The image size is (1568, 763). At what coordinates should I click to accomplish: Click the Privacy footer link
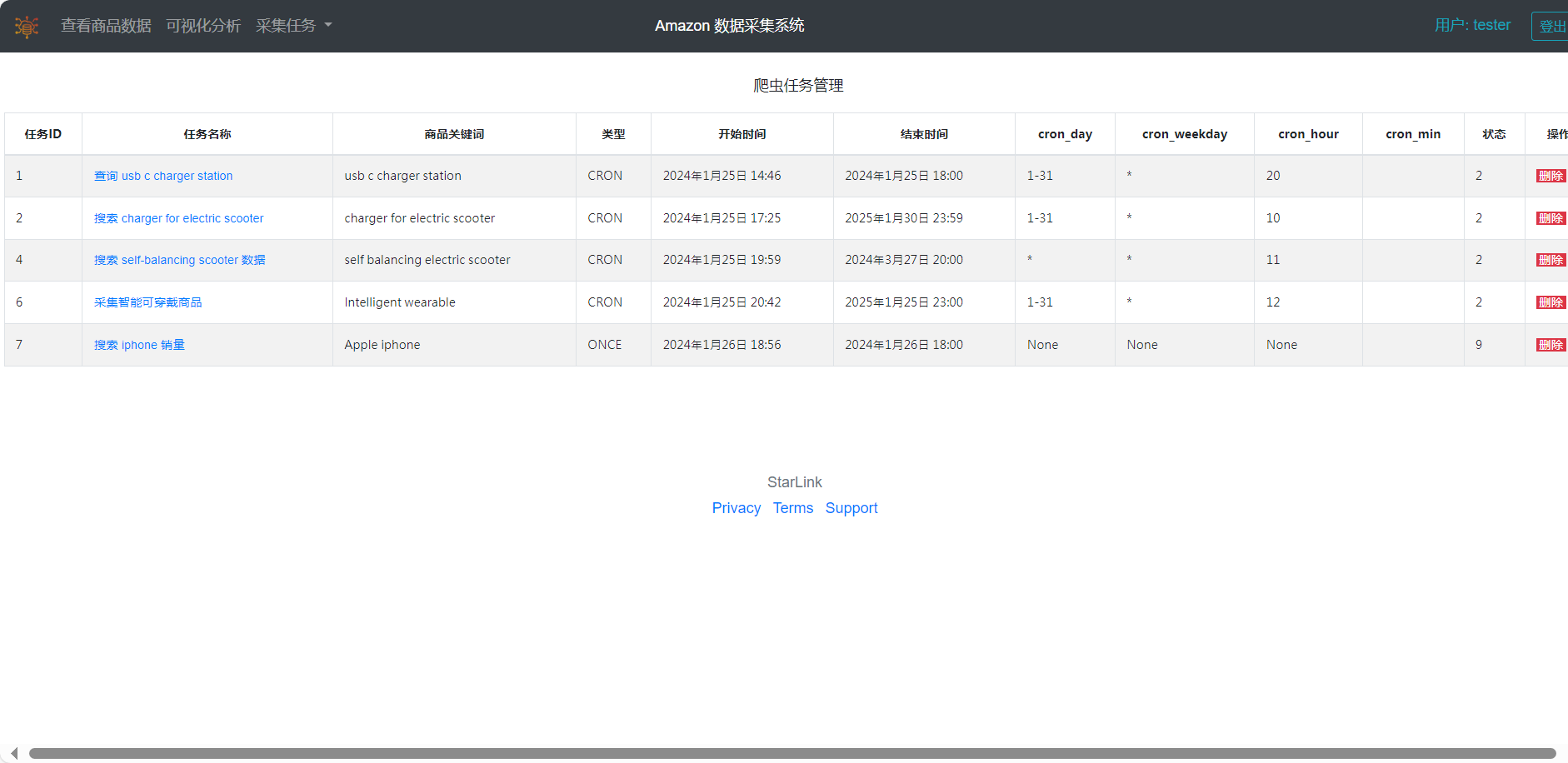point(737,508)
